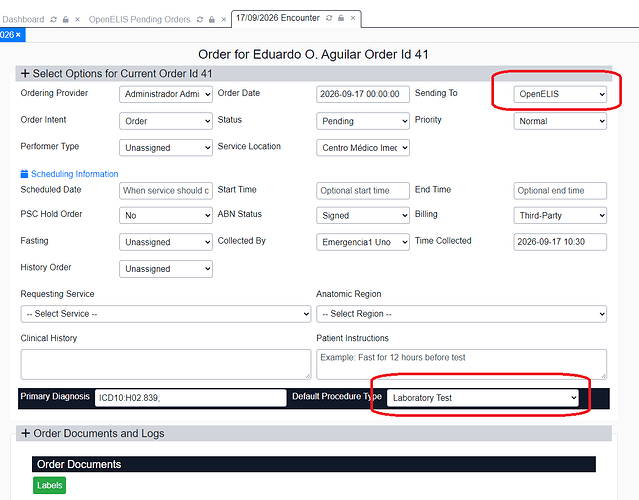
Task: Switch to the Dashboard tab
Action: click(23, 19)
